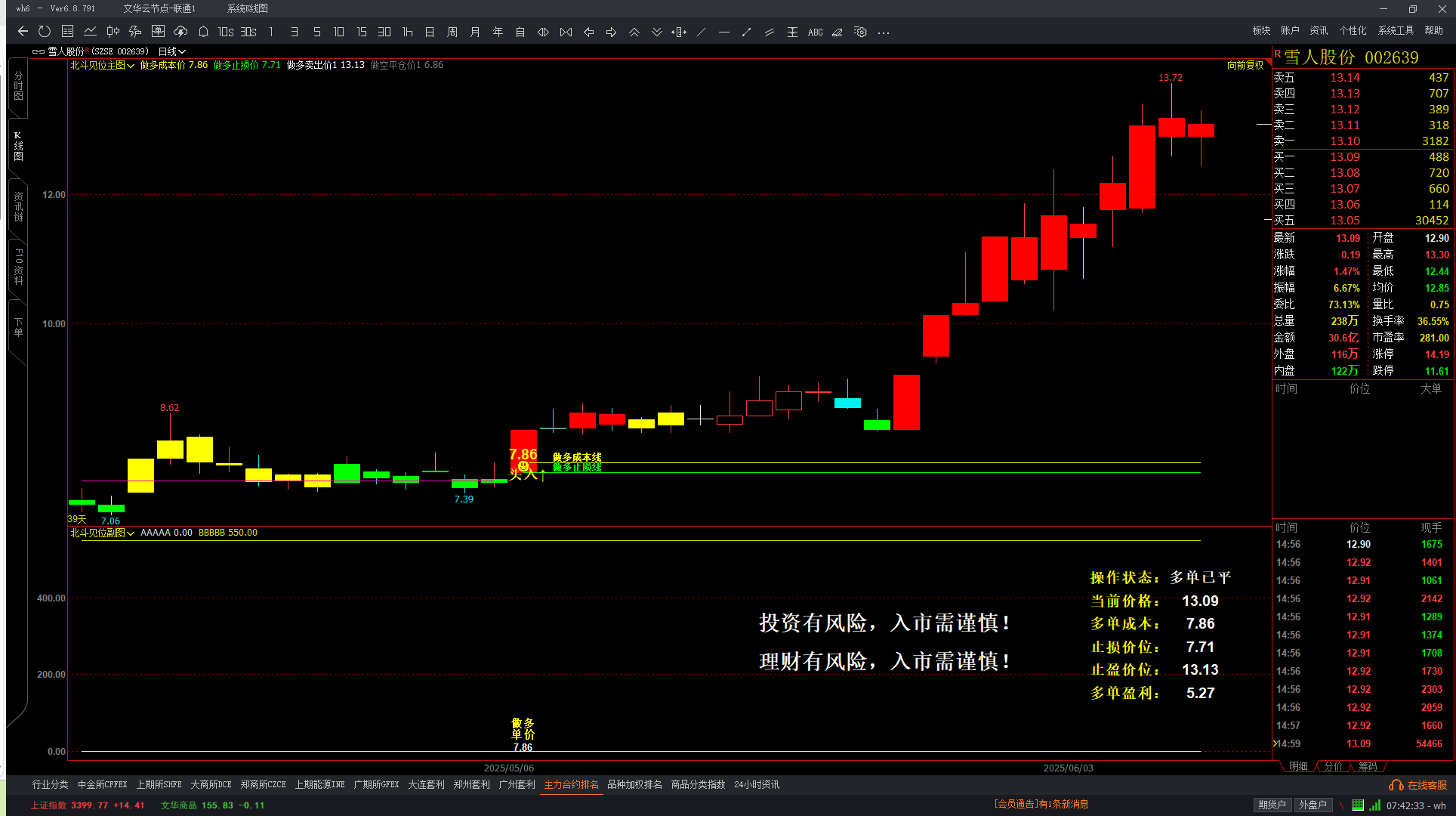
Task: Open the bell alert icon
Action: (203, 32)
